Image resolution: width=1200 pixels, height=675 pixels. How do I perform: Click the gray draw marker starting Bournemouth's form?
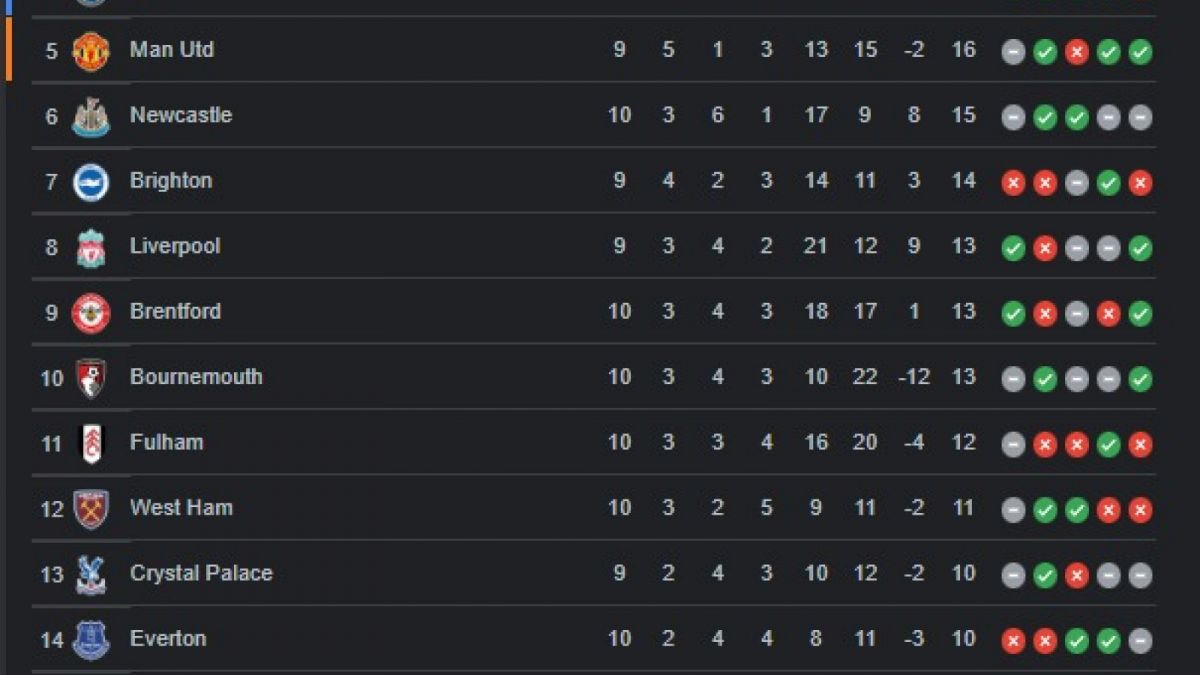tap(1011, 377)
